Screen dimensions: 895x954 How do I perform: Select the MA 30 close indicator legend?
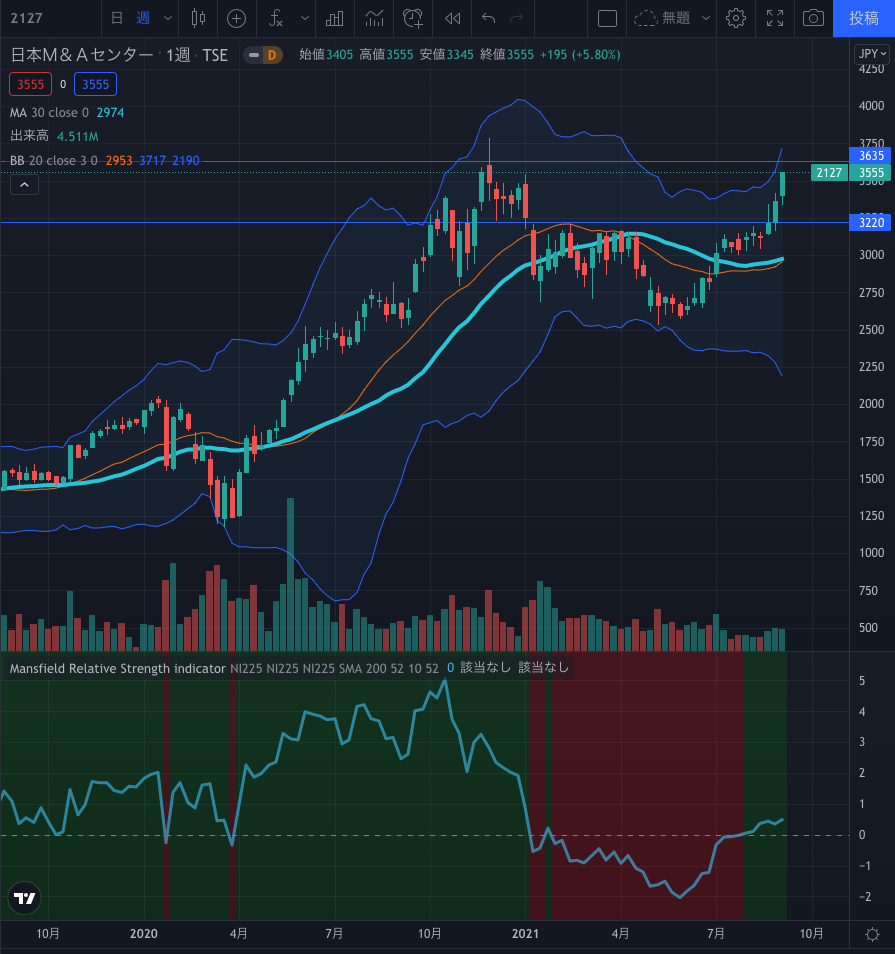[67, 113]
